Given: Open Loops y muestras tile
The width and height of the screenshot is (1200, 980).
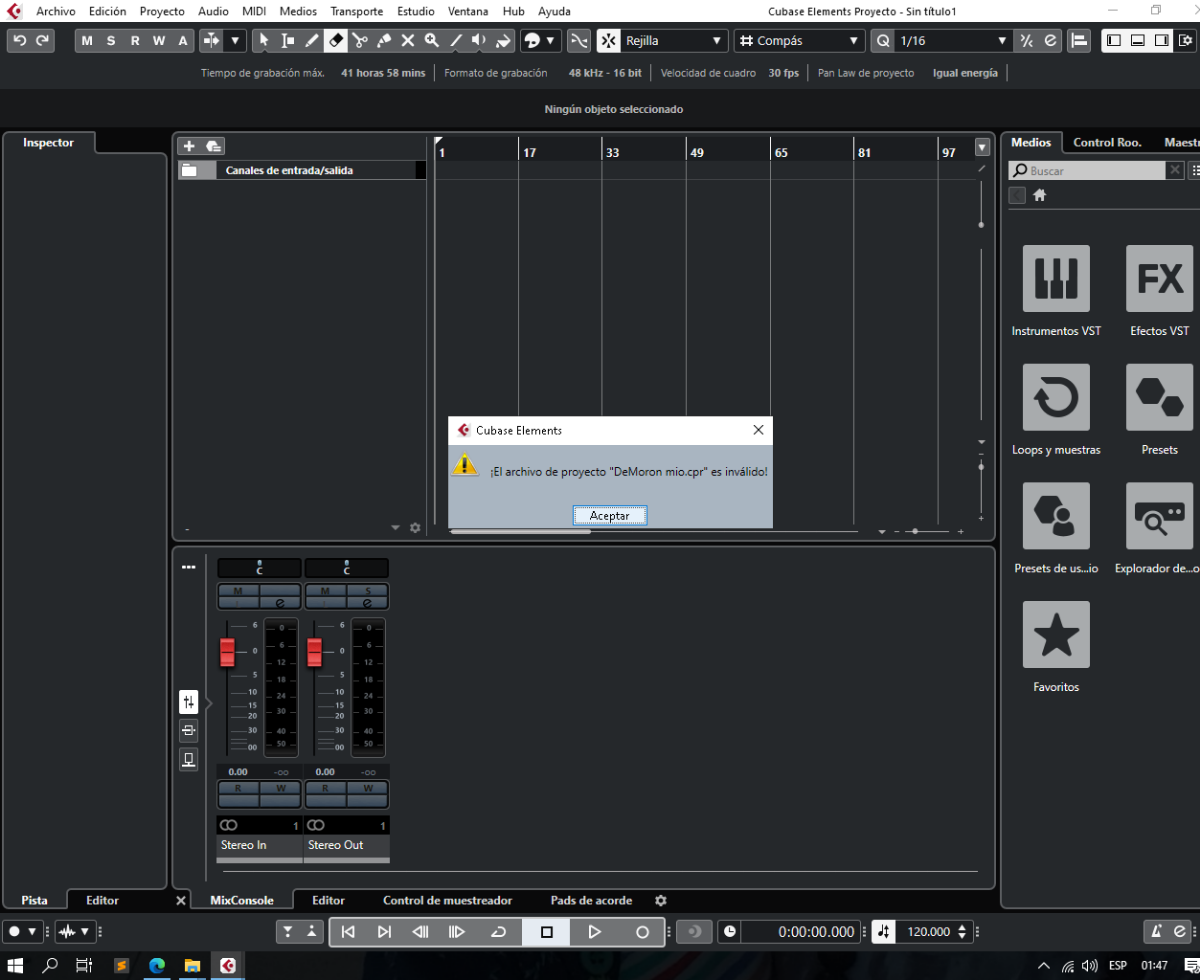Looking at the screenshot, I should click(1056, 398).
